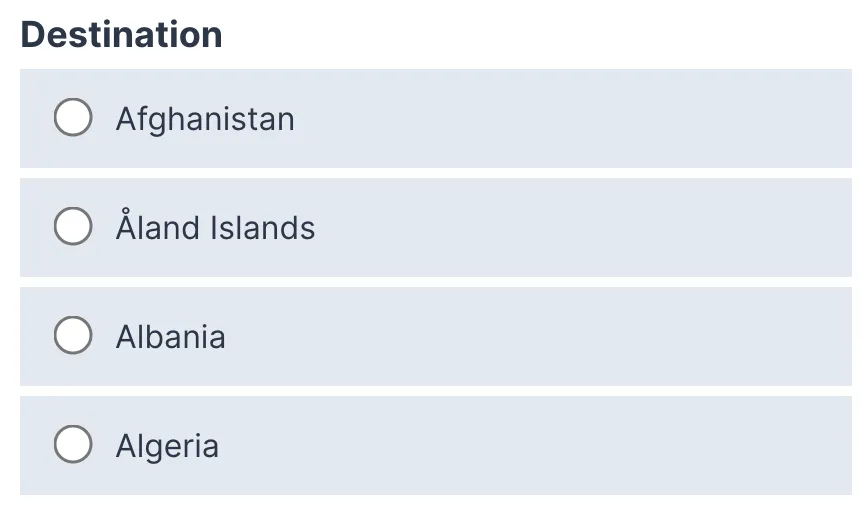Image resolution: width=862 pixels, height=508 pixels.
Task: Select the Åland Islands radio button circle
Action: click(x=73, y=228)
